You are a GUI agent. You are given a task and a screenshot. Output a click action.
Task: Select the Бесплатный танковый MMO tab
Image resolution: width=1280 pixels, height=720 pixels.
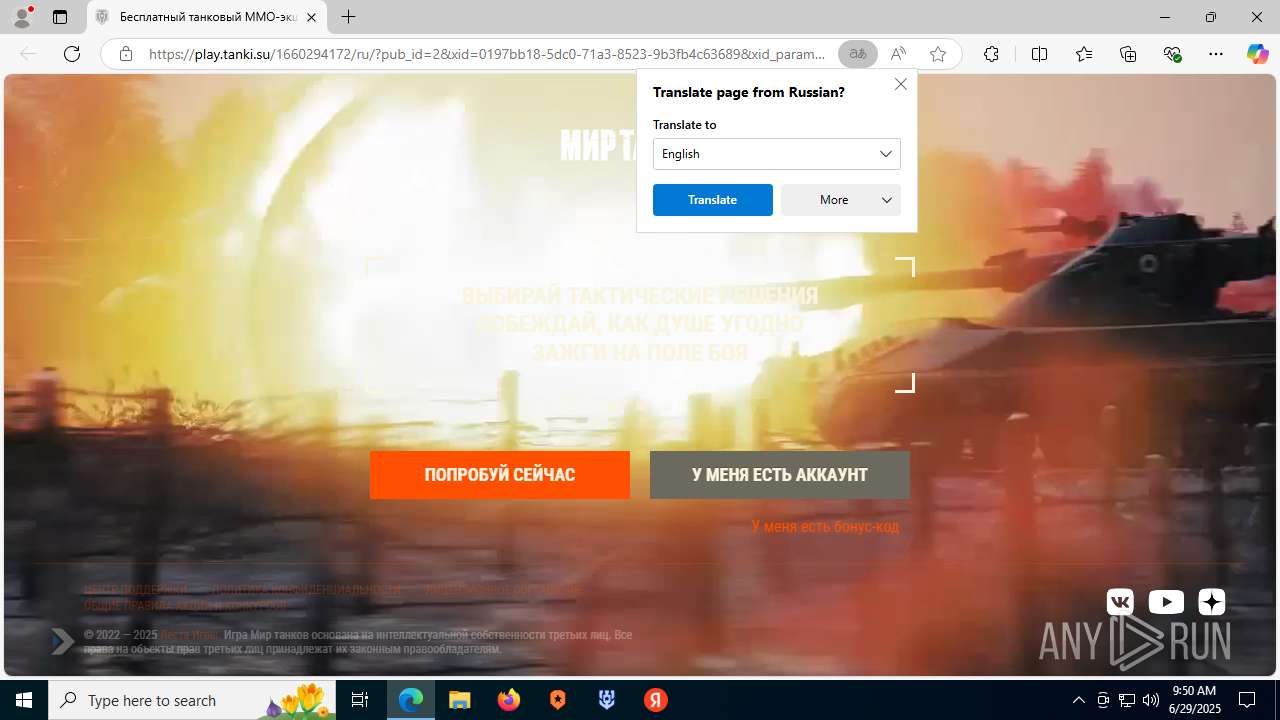[x=207, y=17]
